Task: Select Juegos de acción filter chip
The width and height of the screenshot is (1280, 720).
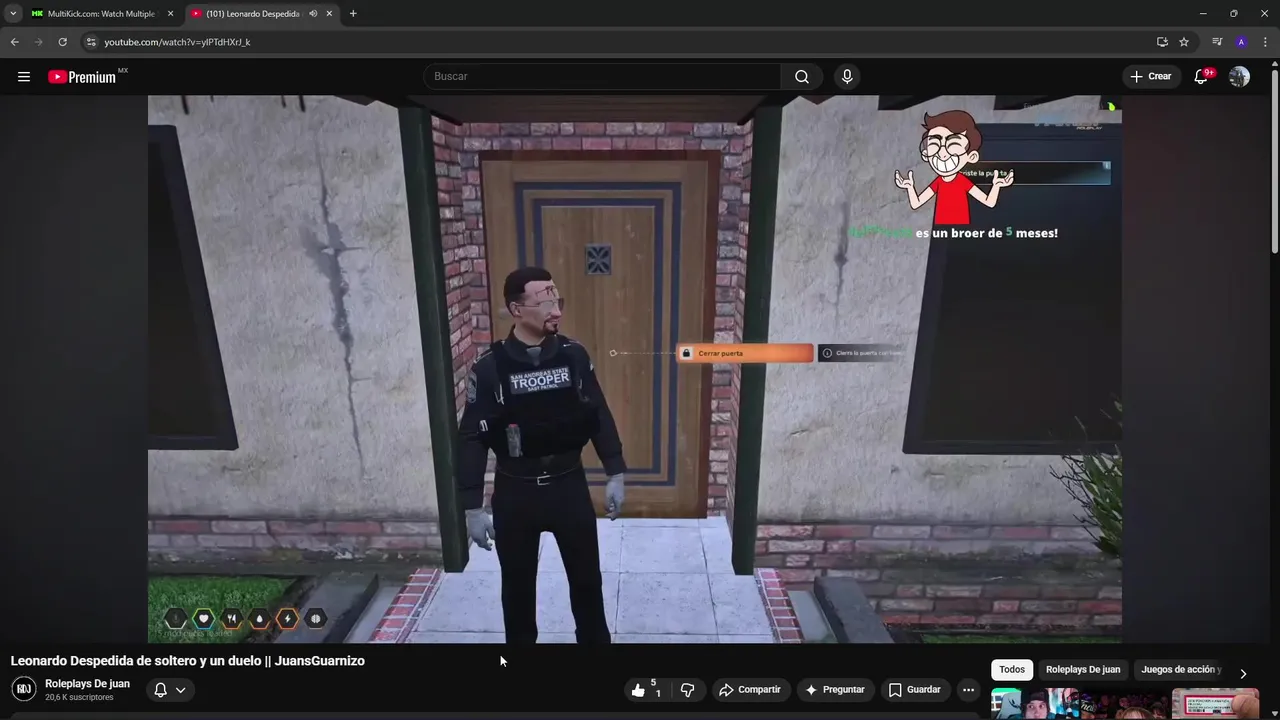Action: click(1181, 670)
